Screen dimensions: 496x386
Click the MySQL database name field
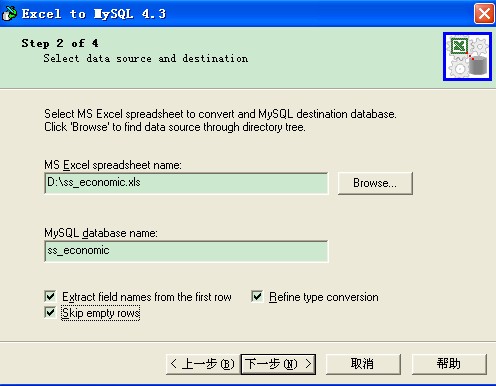[x=186, y=251]
